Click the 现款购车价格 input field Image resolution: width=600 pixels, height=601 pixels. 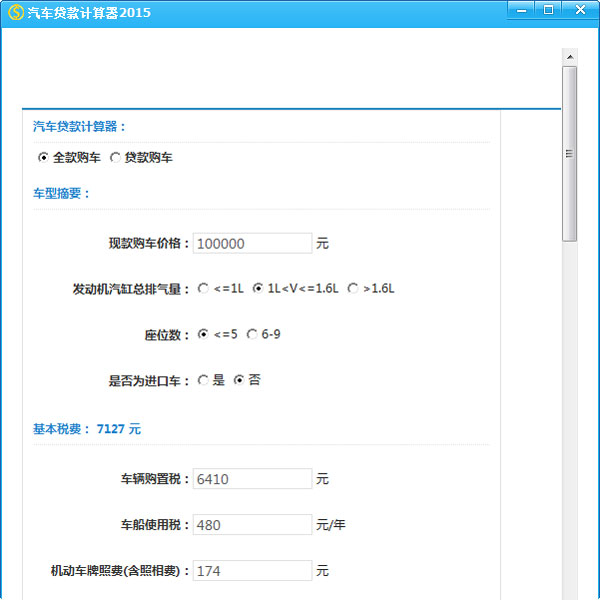pyautogui.click(x=252, y=243)
